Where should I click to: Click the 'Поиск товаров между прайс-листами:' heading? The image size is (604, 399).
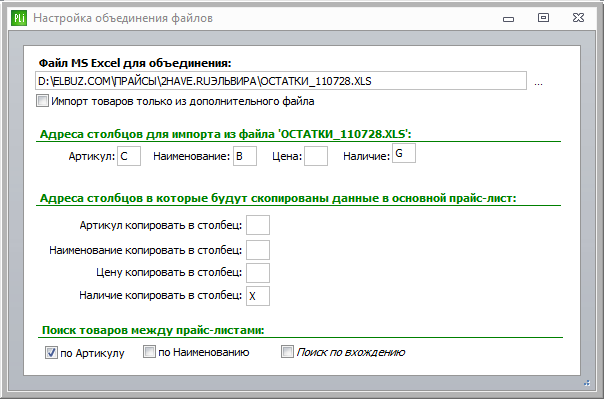[x=153, y=330]
